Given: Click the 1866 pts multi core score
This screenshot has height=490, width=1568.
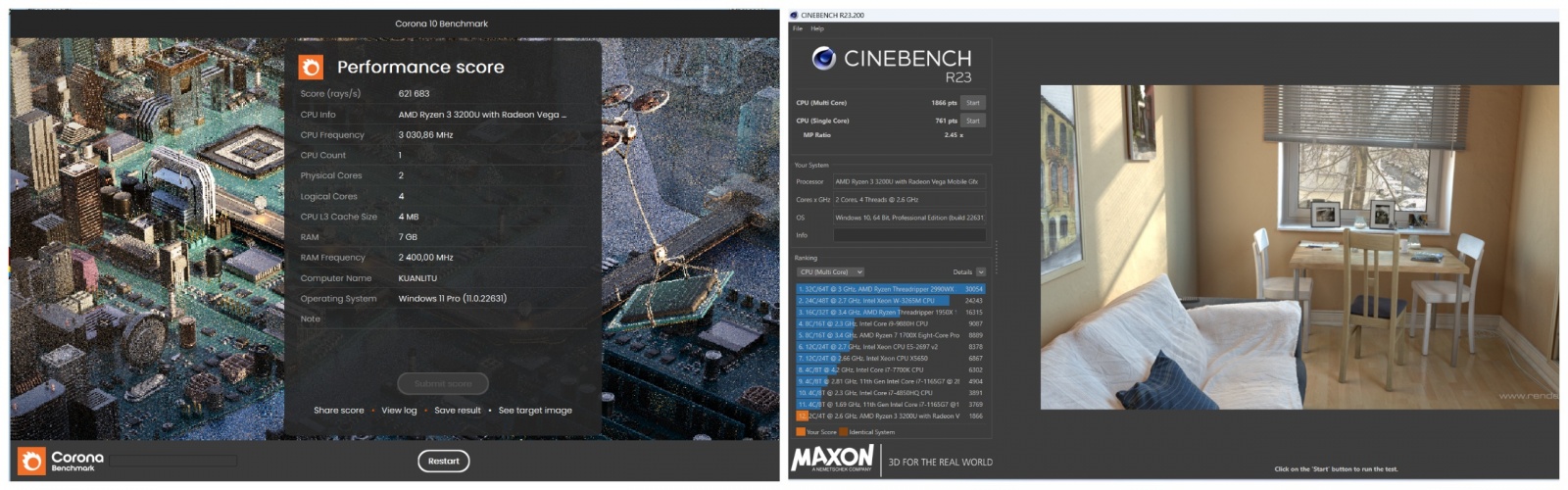Looking at the screenshot, I should tap(944, 102).
